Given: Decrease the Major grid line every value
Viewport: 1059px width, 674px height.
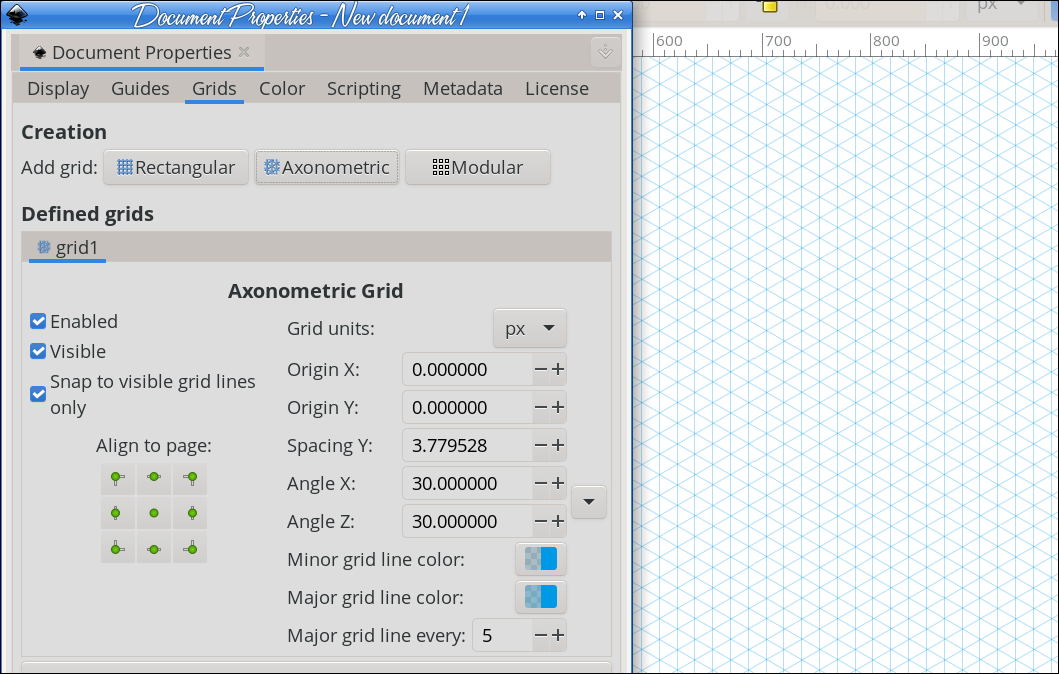Looking at the screenshot, I should (540, 636).
